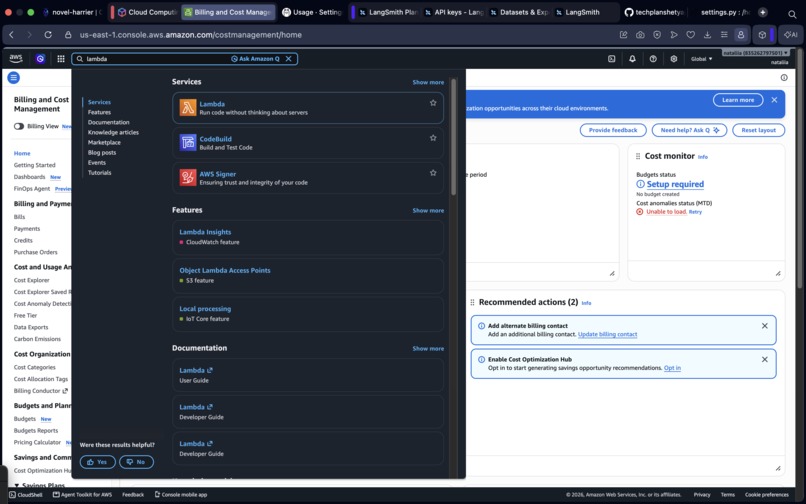The image size is (806, 504).
Task: Select the Documentation search filter
Action: click(x=108, y=122)
